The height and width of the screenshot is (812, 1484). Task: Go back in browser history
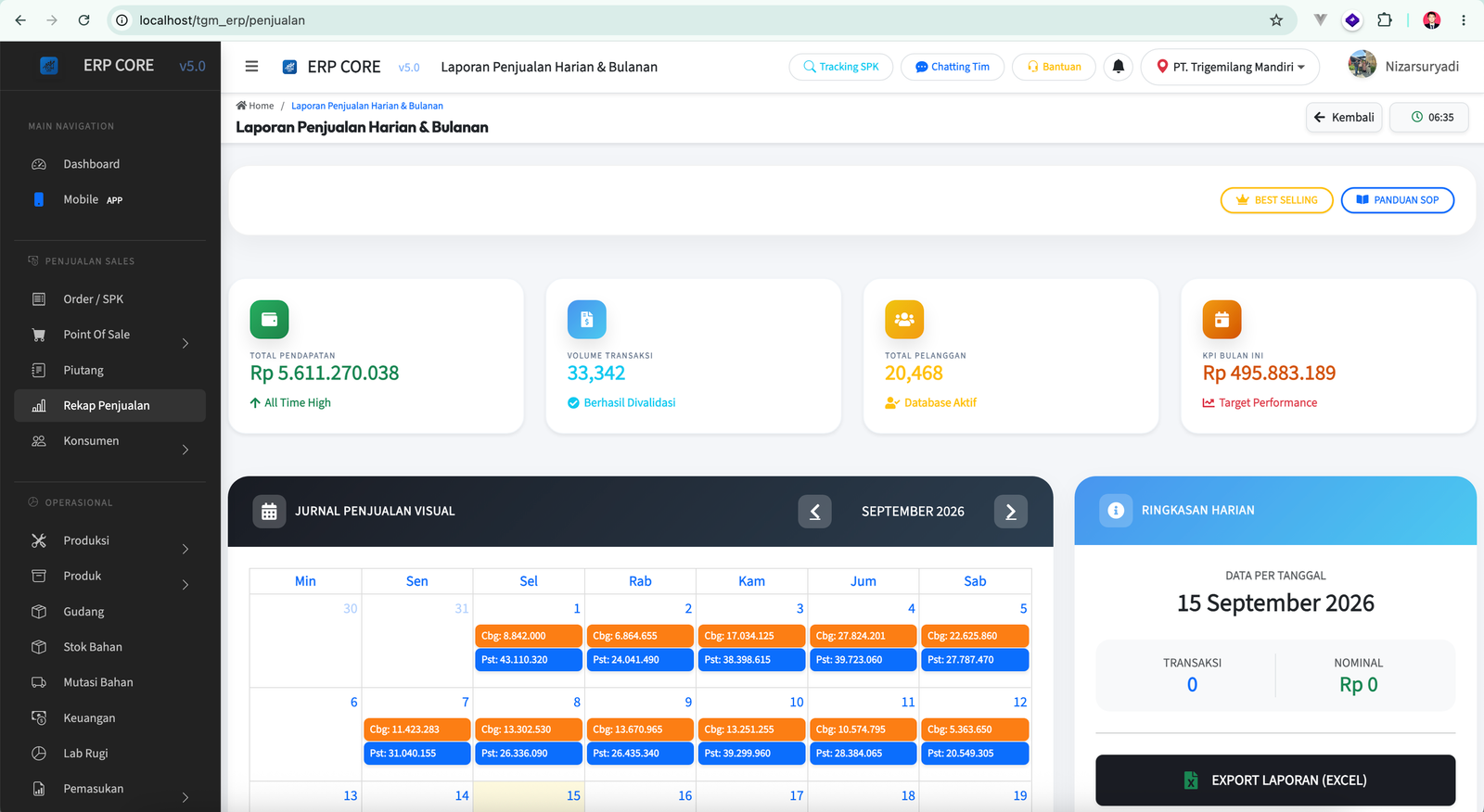20,20
